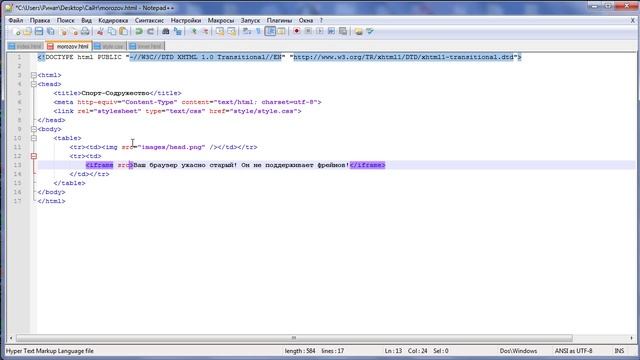The image size is (640, 360).
Task: Create a new document from toolbar
Action: coord(17,31)
